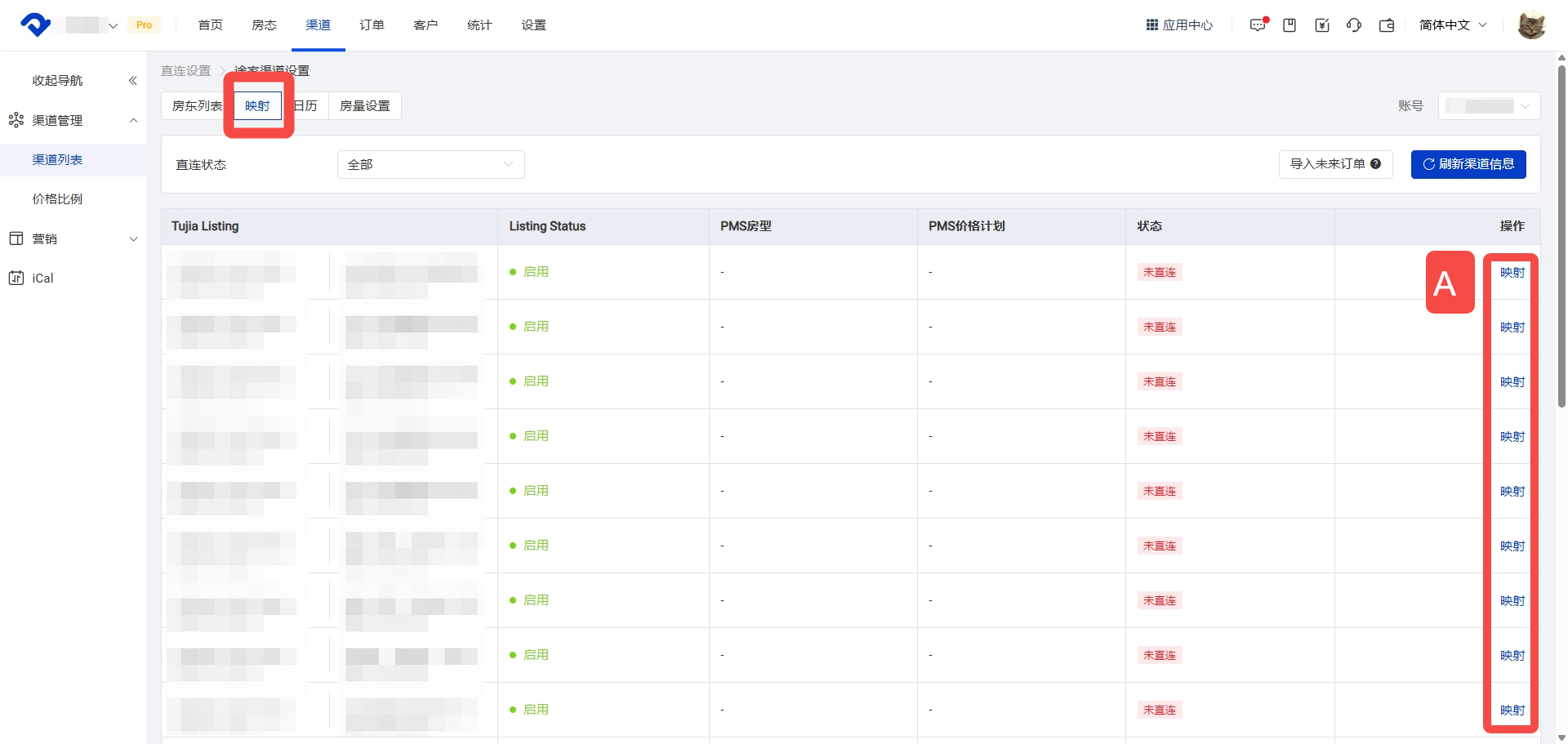The height and width of the screenshot is (744, 1568).
Task: Click 映射 link in first listing row
Action: tap(1512, 273)
